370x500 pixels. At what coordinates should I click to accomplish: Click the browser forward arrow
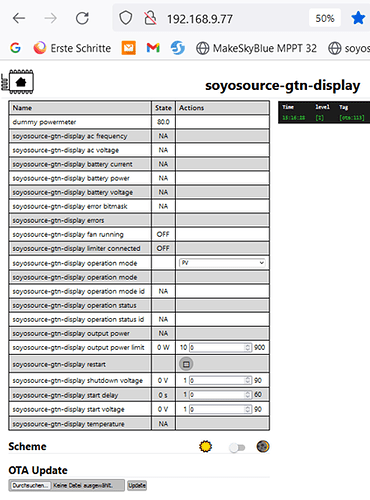(51, 18)
